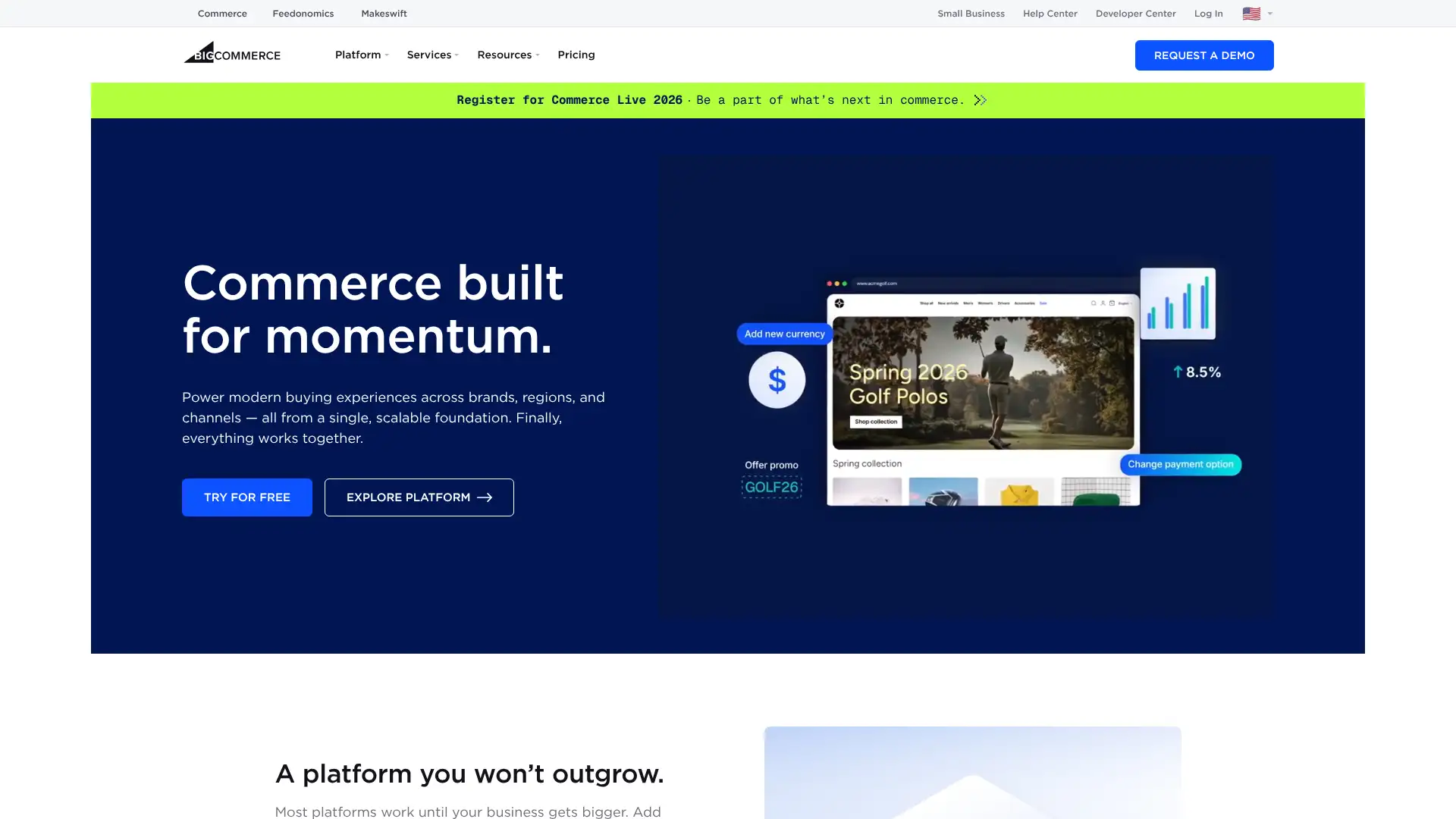
Task: Click the A platform you won't outgrow heading
Action: pos(469,773)
